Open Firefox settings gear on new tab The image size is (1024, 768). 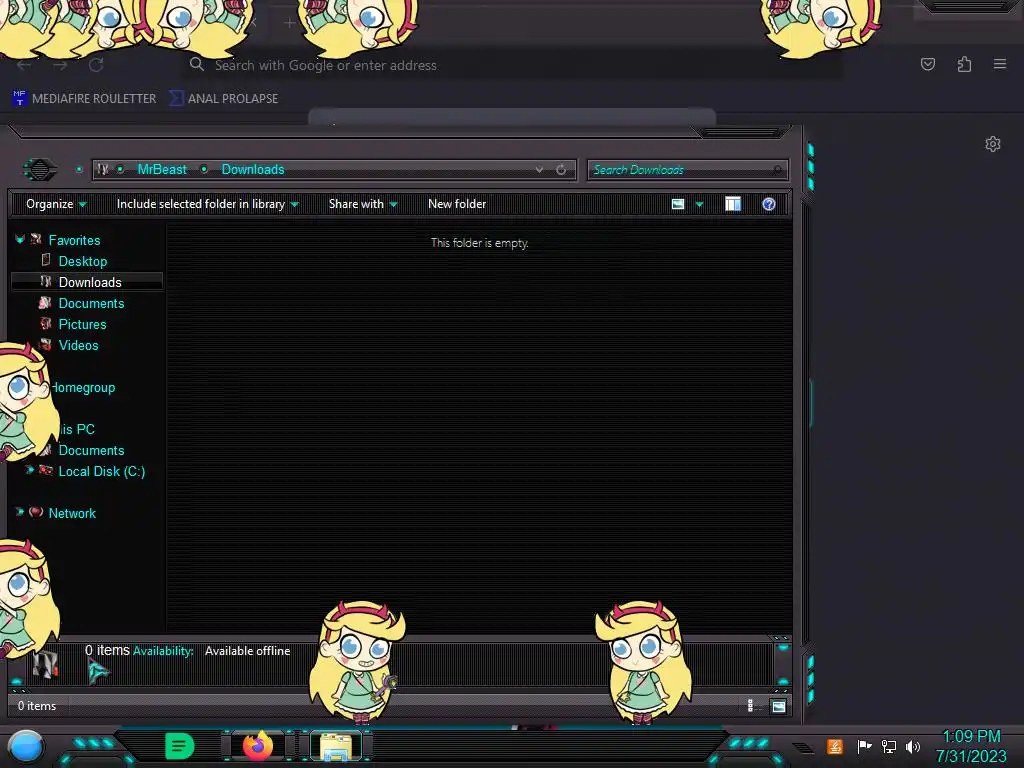click(993, 144)
